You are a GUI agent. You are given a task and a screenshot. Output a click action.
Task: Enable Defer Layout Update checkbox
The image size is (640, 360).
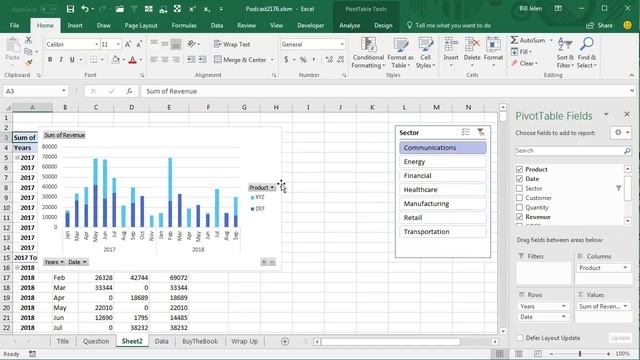(x=520, y=338)
